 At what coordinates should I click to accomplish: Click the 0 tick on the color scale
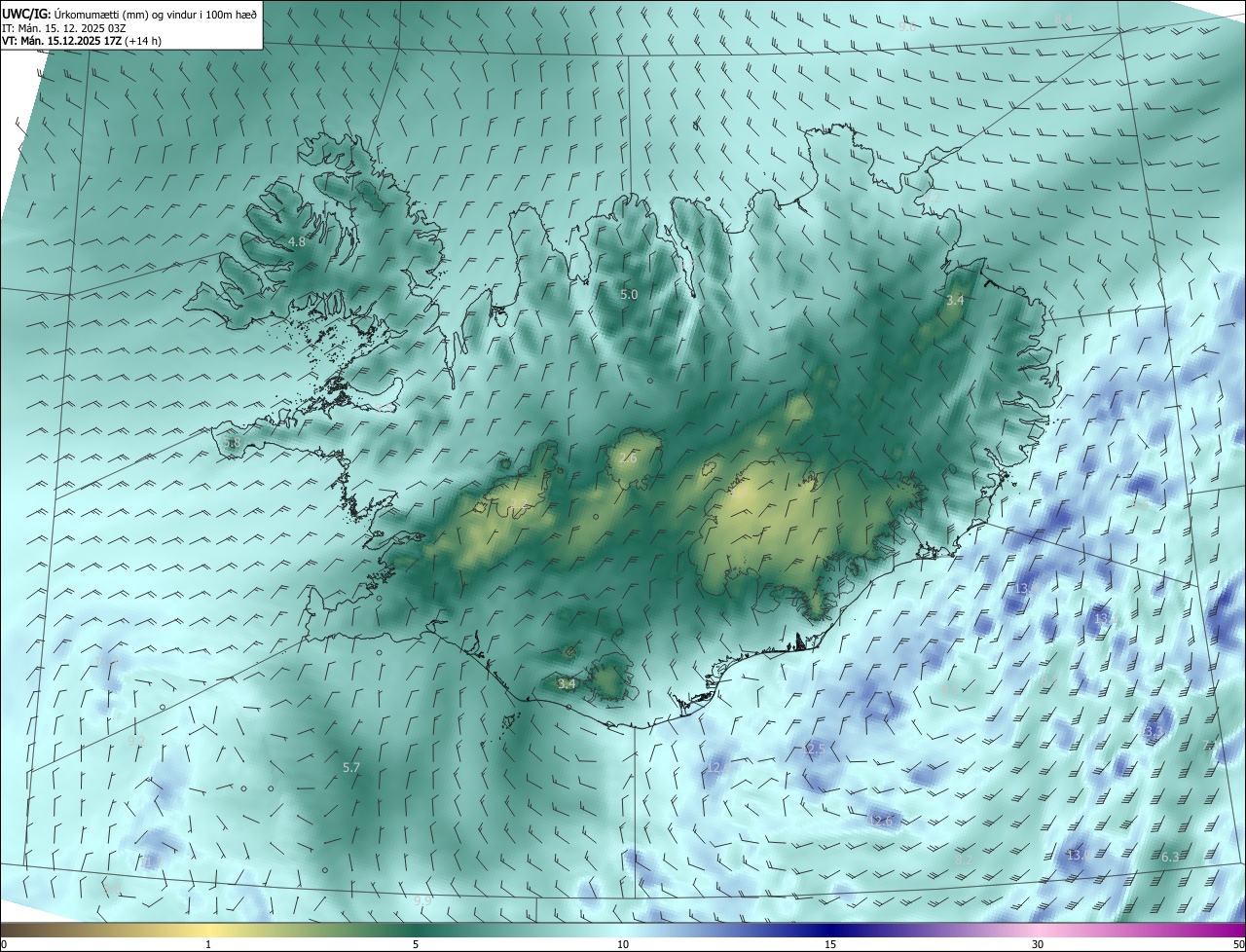click(4, 945)
